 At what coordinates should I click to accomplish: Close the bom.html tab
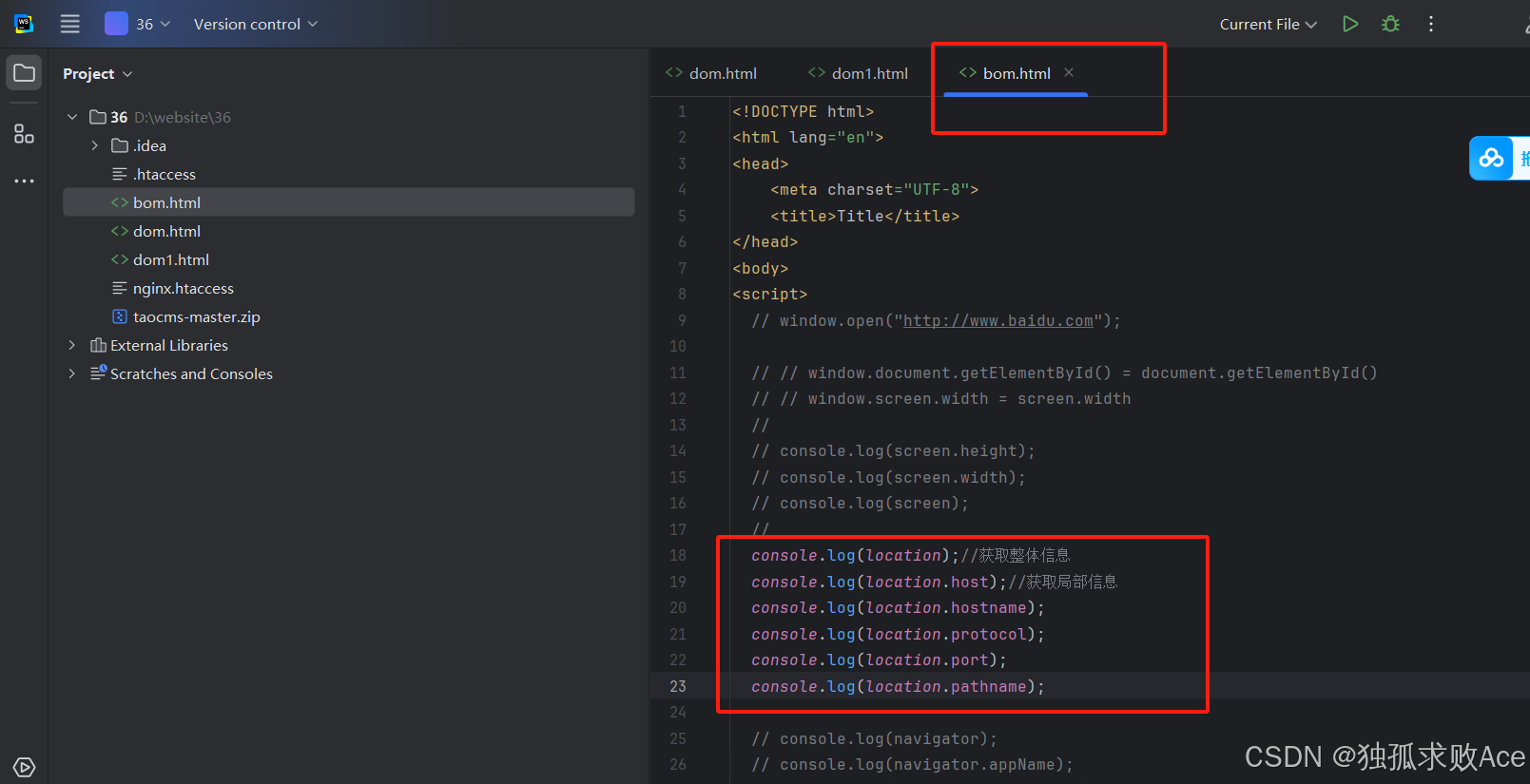(1069, 72)
